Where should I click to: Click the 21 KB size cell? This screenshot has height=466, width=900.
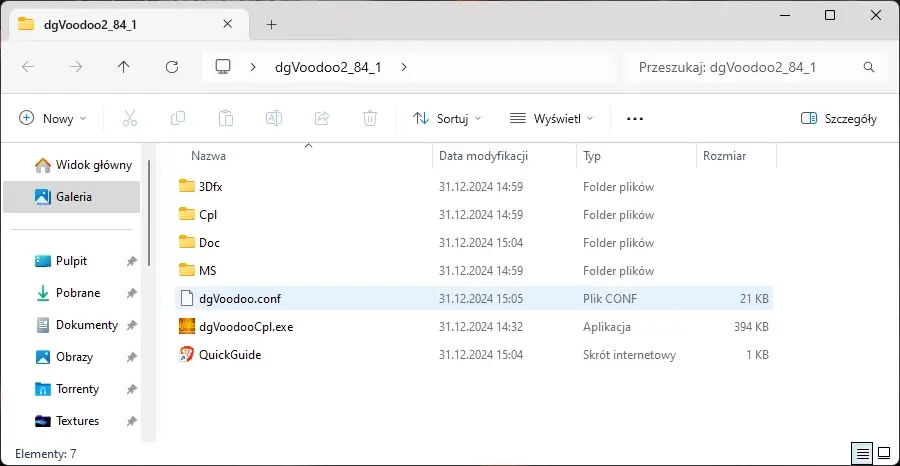754,298
